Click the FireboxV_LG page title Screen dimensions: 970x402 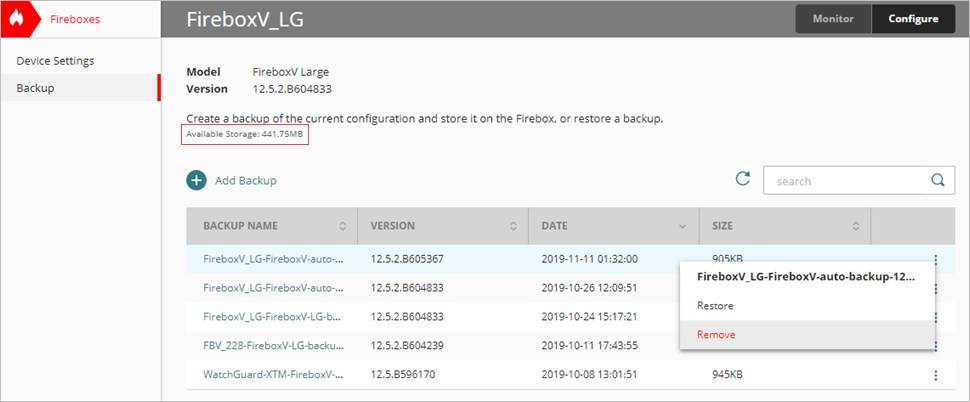(245, 19)
